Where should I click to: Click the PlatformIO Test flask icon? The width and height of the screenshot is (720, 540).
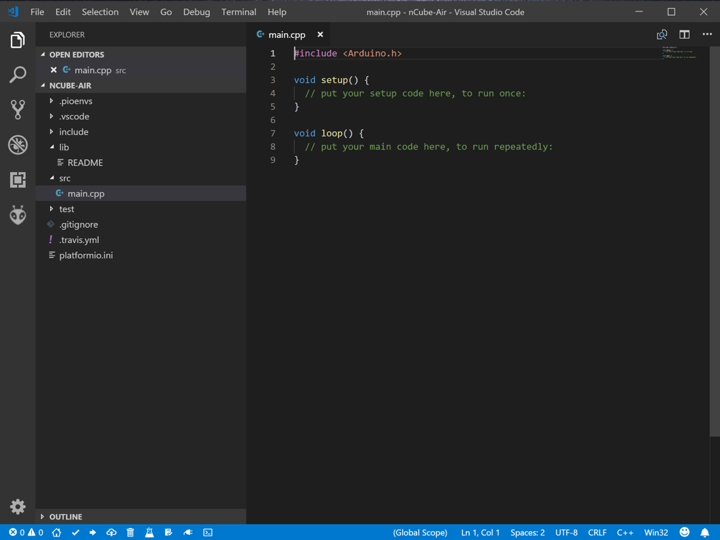[149, 533]
